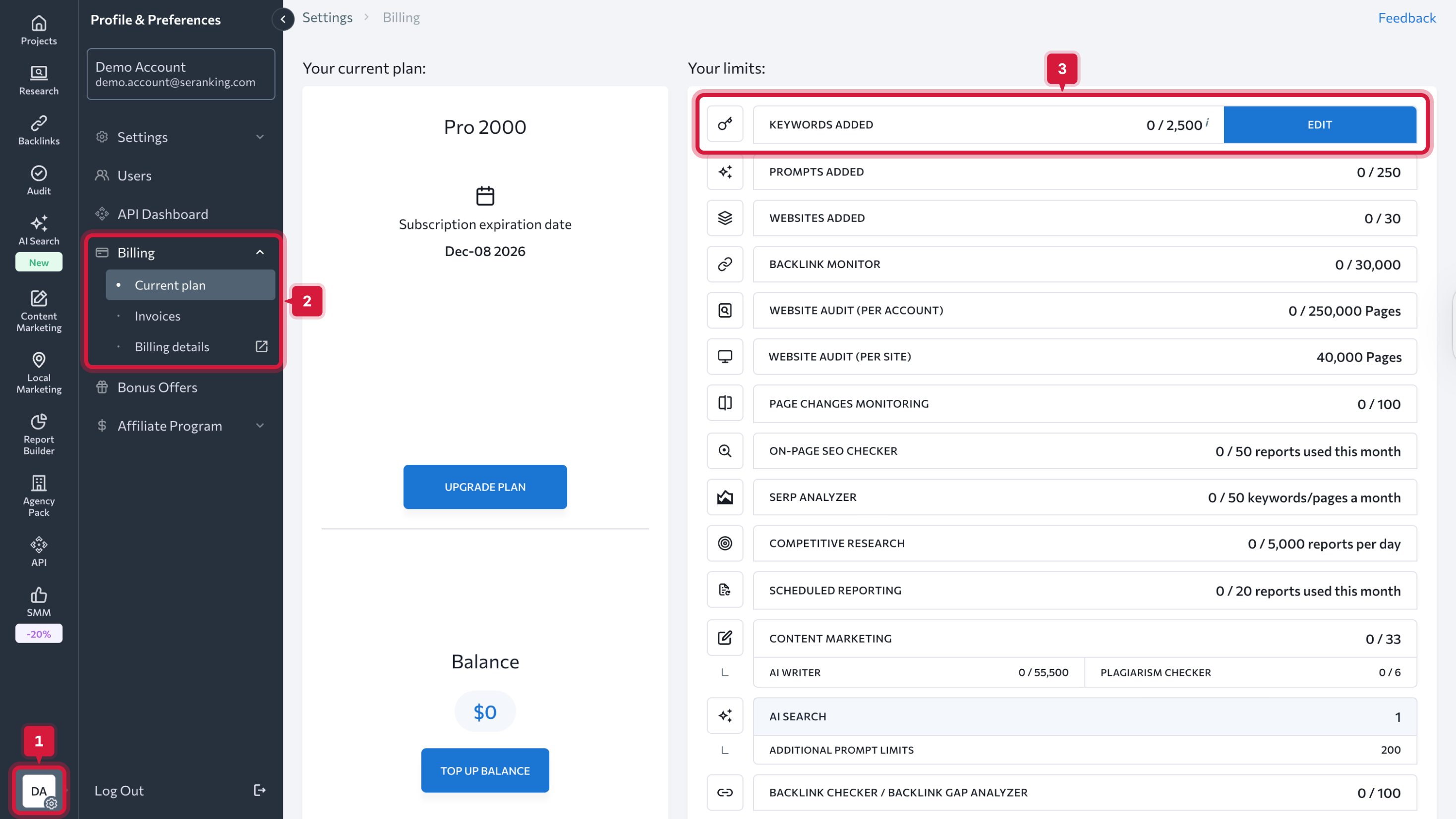Click the Top Up Balance button

(484, 770)
